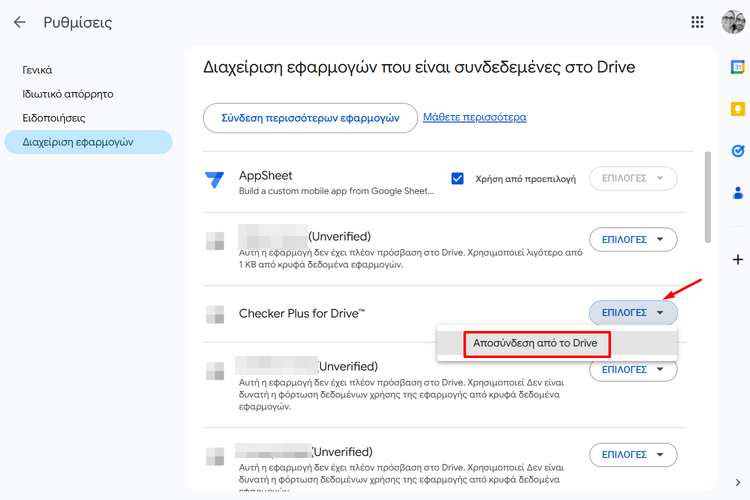
Task: Open Google Calendar side panel icon
Action: click(x=738, y=67)
